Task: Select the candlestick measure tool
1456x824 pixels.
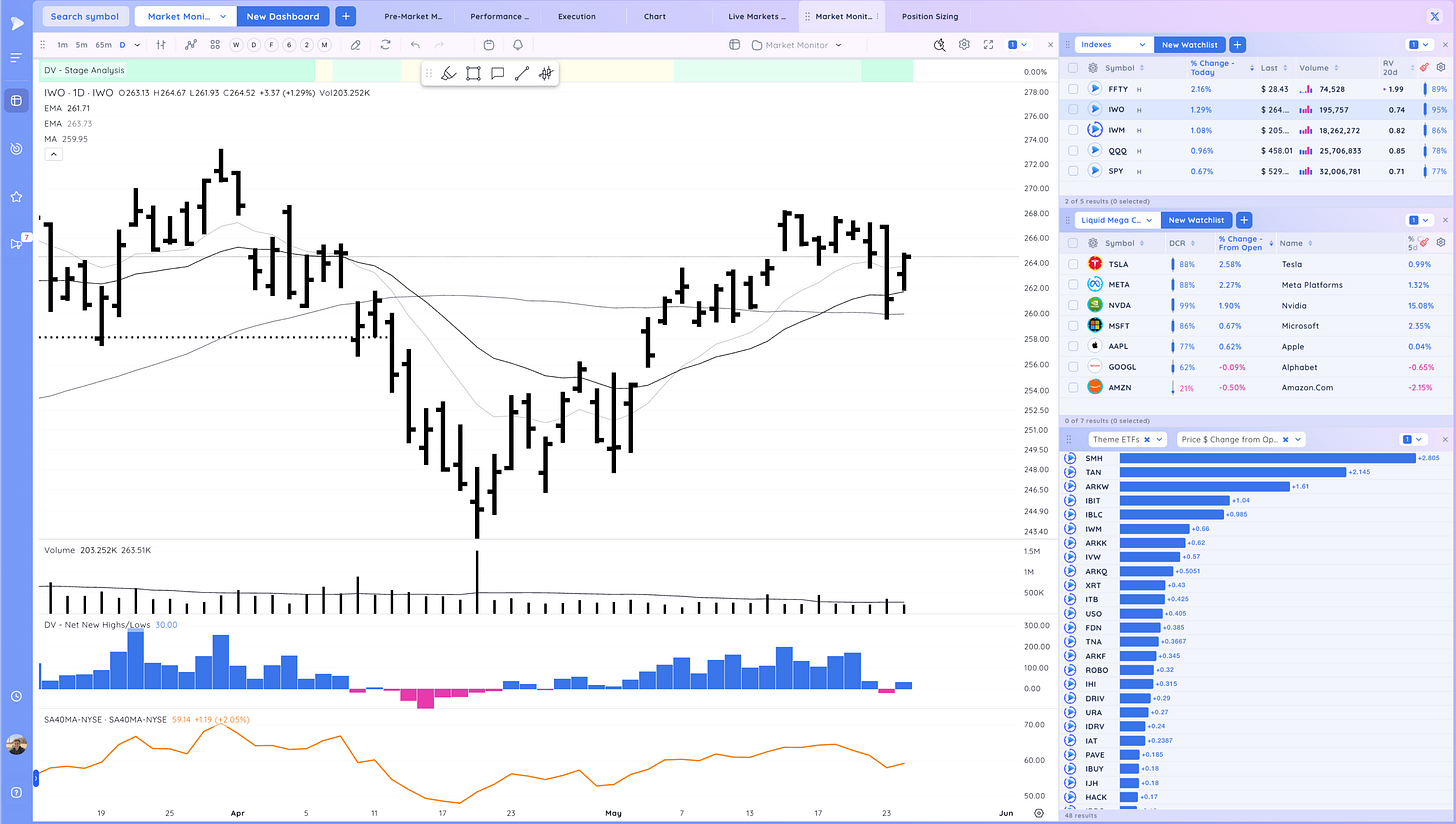Action: (x=546, y=73)
